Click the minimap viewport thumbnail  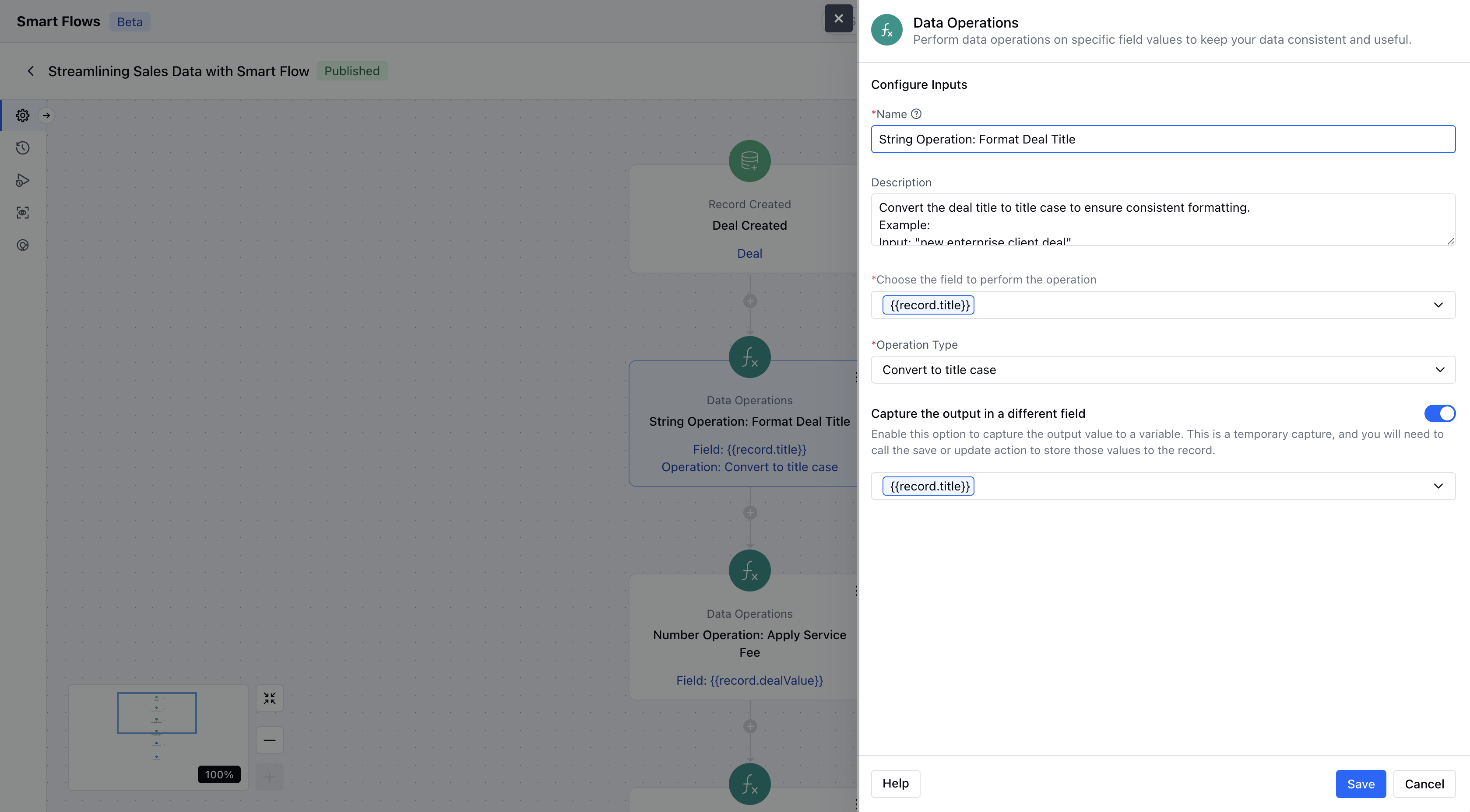(x=157, y=713)
